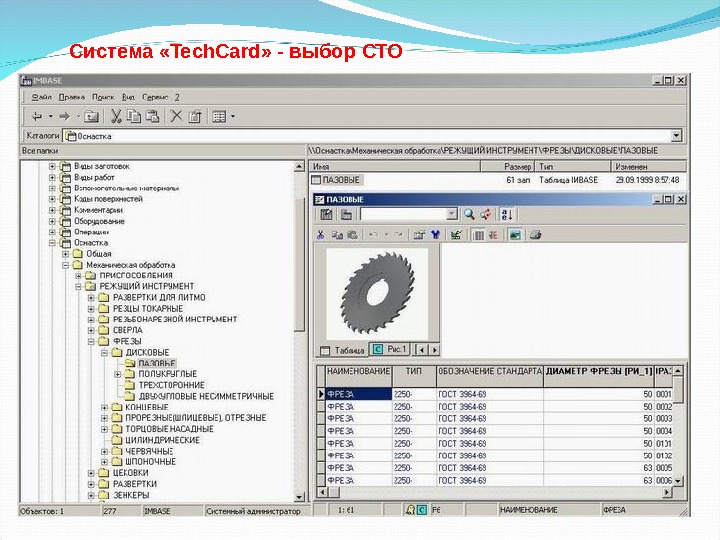Click the Delete X icon in main toolbar
This screenshot has height=540, width=720.
click(x=176, y=117)
